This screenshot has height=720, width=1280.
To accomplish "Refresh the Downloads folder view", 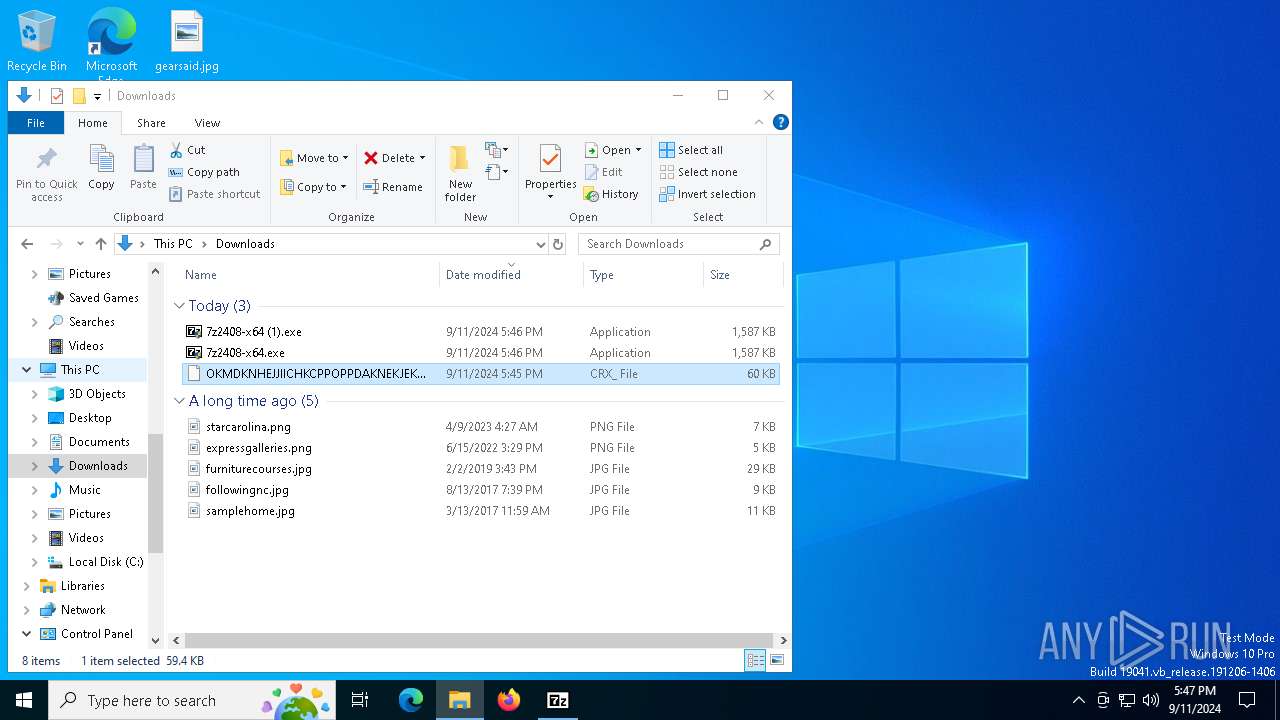I will point(558,244).
